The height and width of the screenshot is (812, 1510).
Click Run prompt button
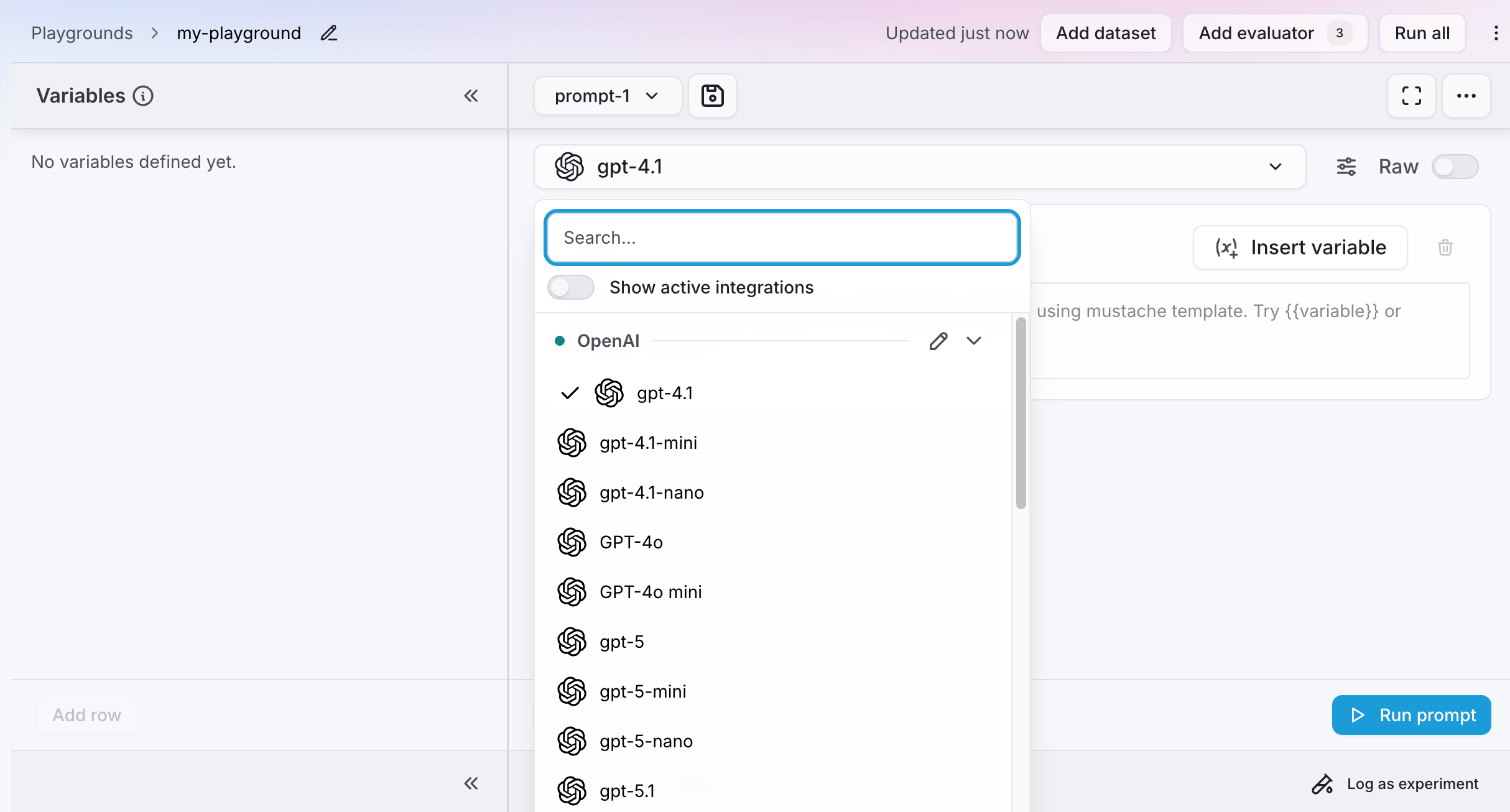click(x=1412, y=715)
